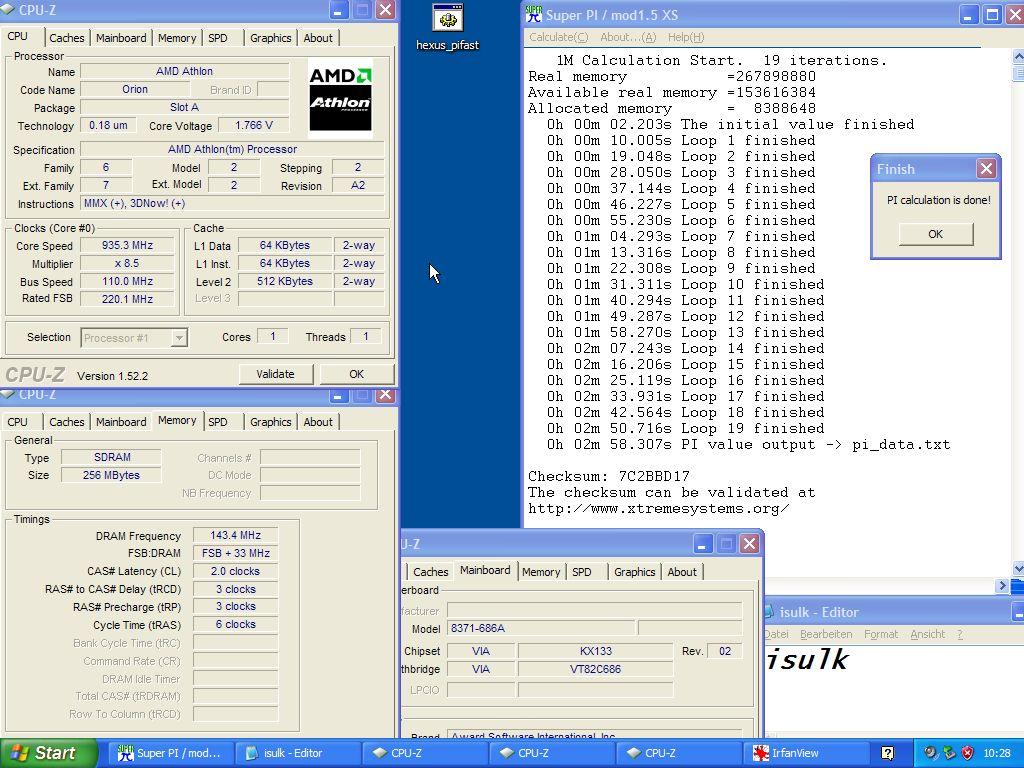
Task: Open SPD tab in Memory CPU-Z window
Action: click(218, 422)
